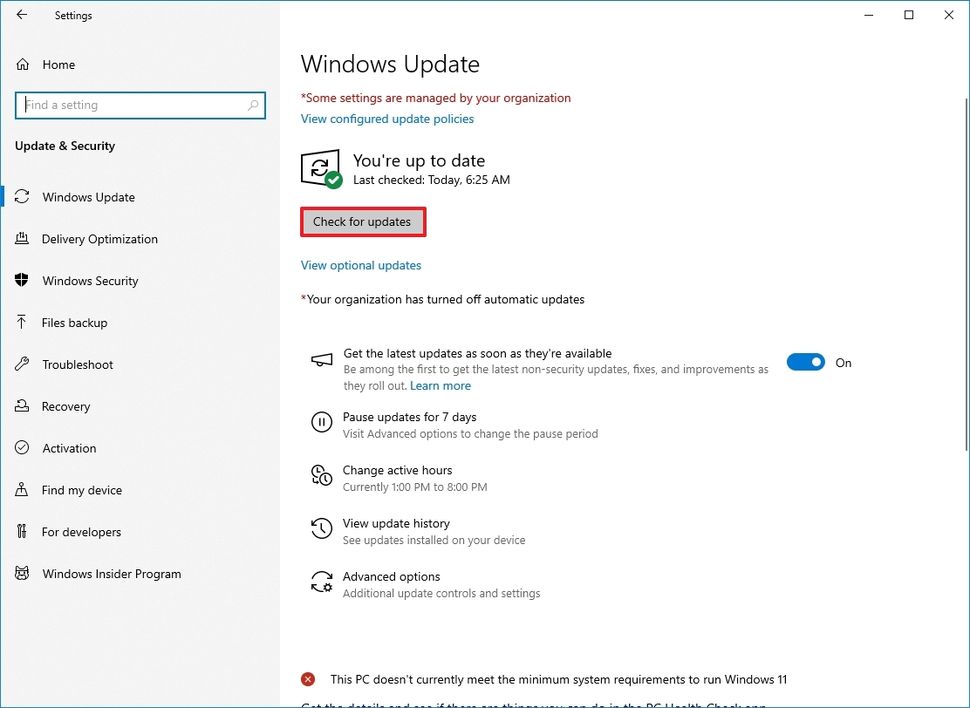Click the Check for updates button
This screenshot has width=970, height=708.
(363, 221)
